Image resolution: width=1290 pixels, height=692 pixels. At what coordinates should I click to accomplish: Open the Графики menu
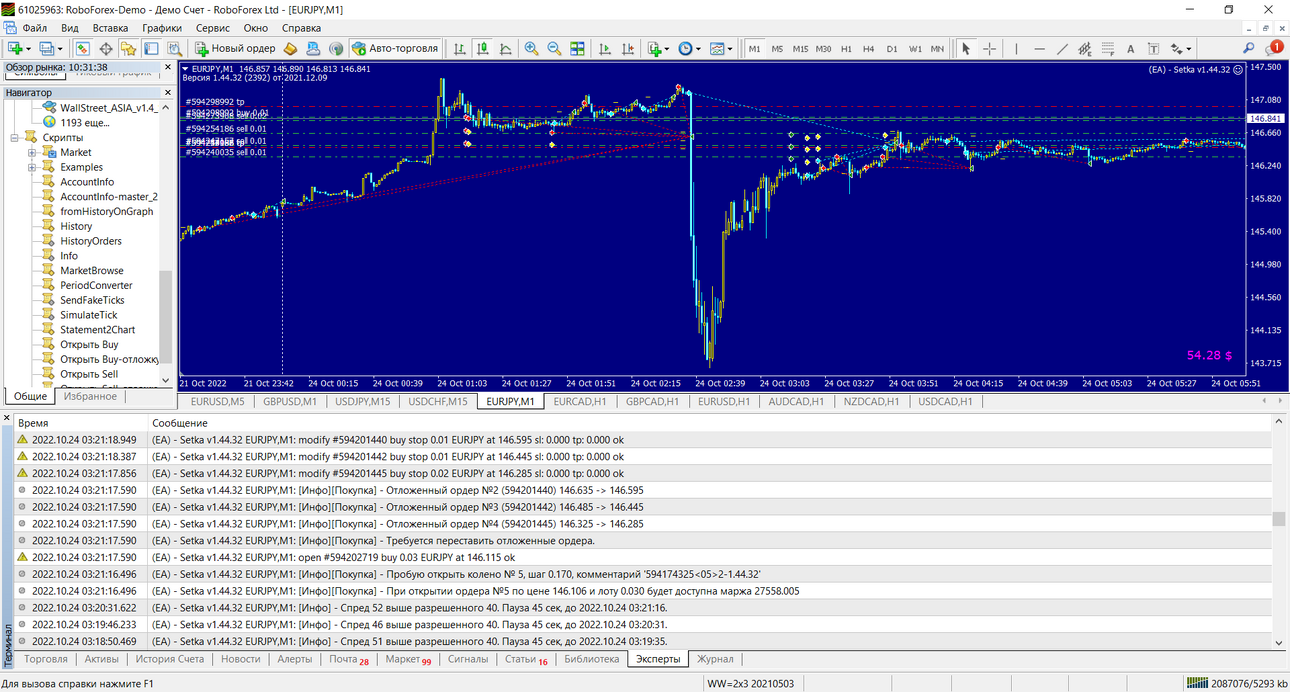162,28
